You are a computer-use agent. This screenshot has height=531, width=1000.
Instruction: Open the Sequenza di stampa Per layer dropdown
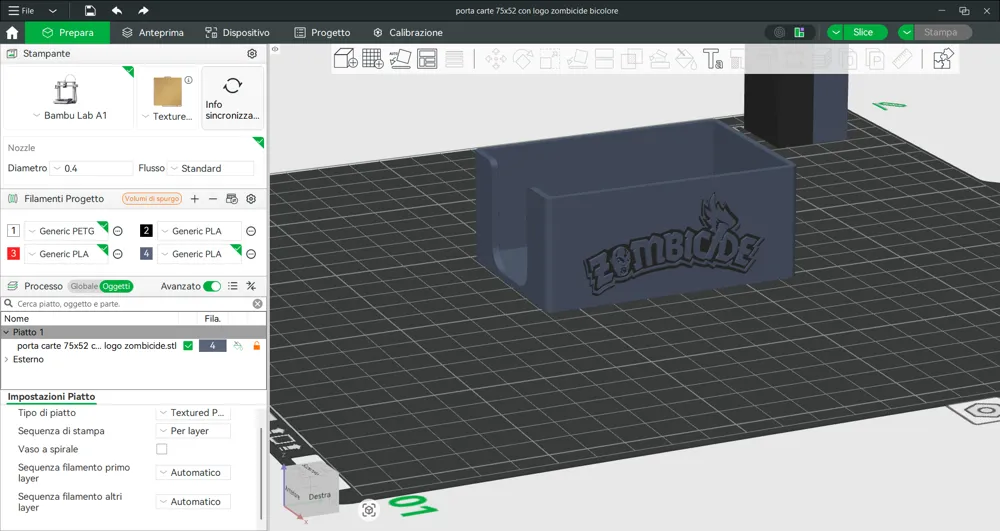[x=193, y=431]
